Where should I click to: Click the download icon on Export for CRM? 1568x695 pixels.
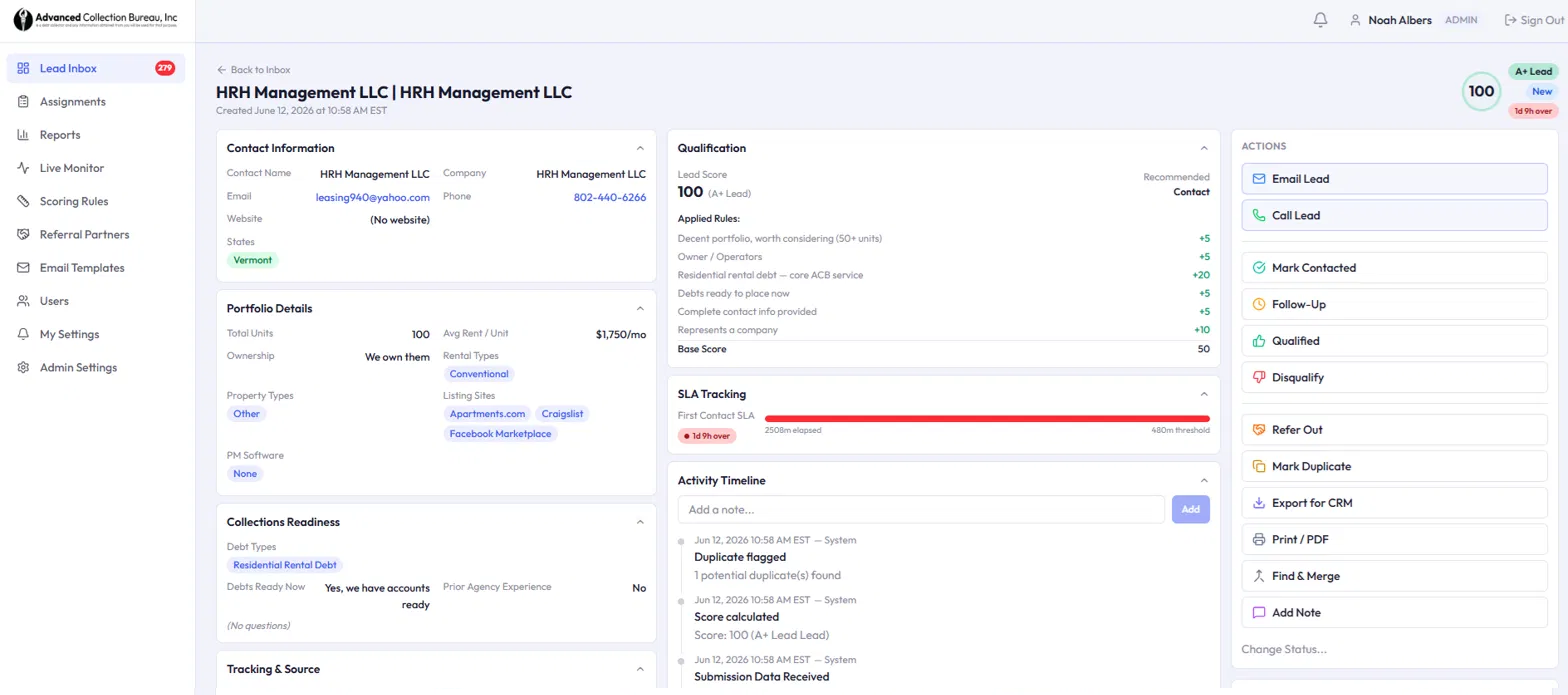[1259, 503]
